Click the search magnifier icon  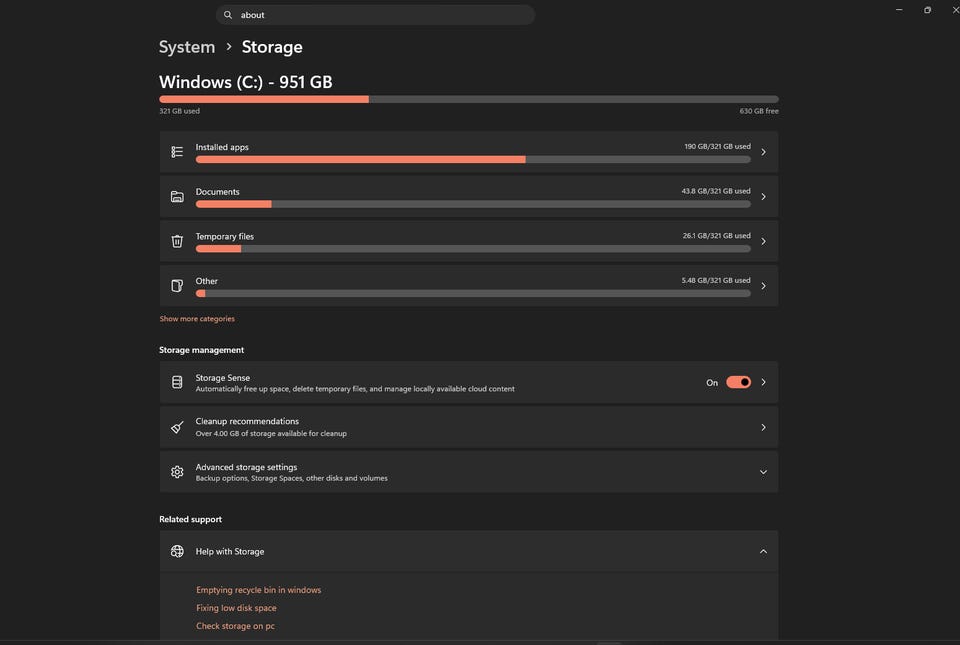point(228,15)
